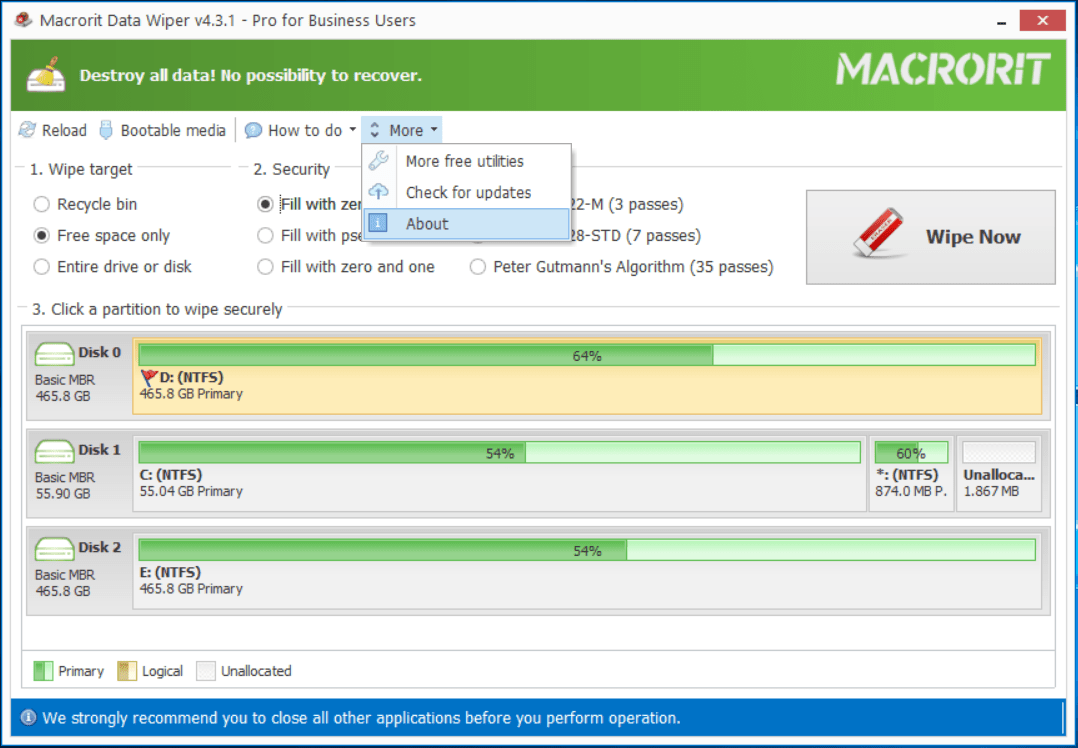Select the Recycle bin wipe target
The image size is (1078, 748).
pyautogui.click(x=42, y=204)
